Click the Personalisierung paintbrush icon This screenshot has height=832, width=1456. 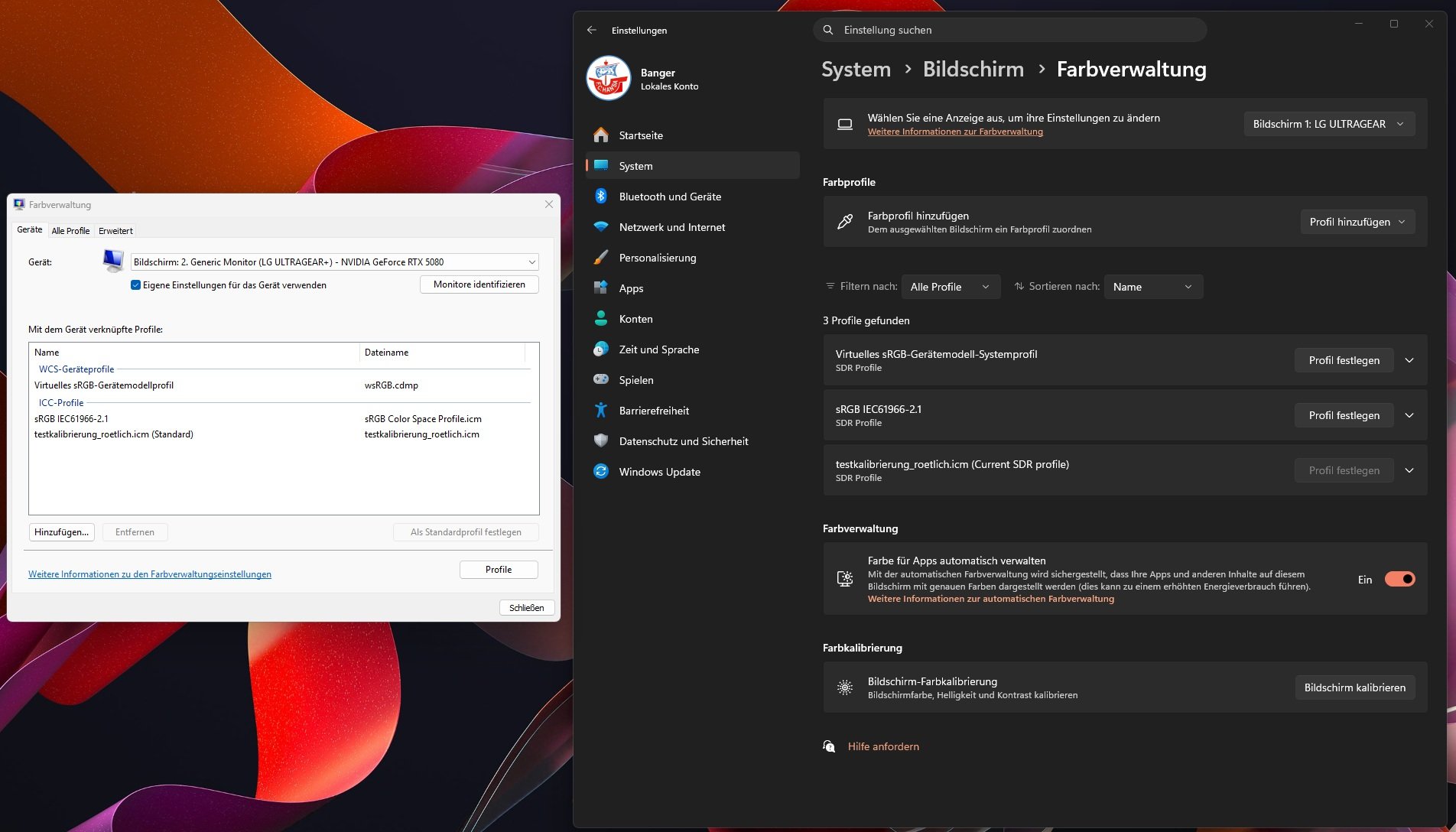click(601, 258)
